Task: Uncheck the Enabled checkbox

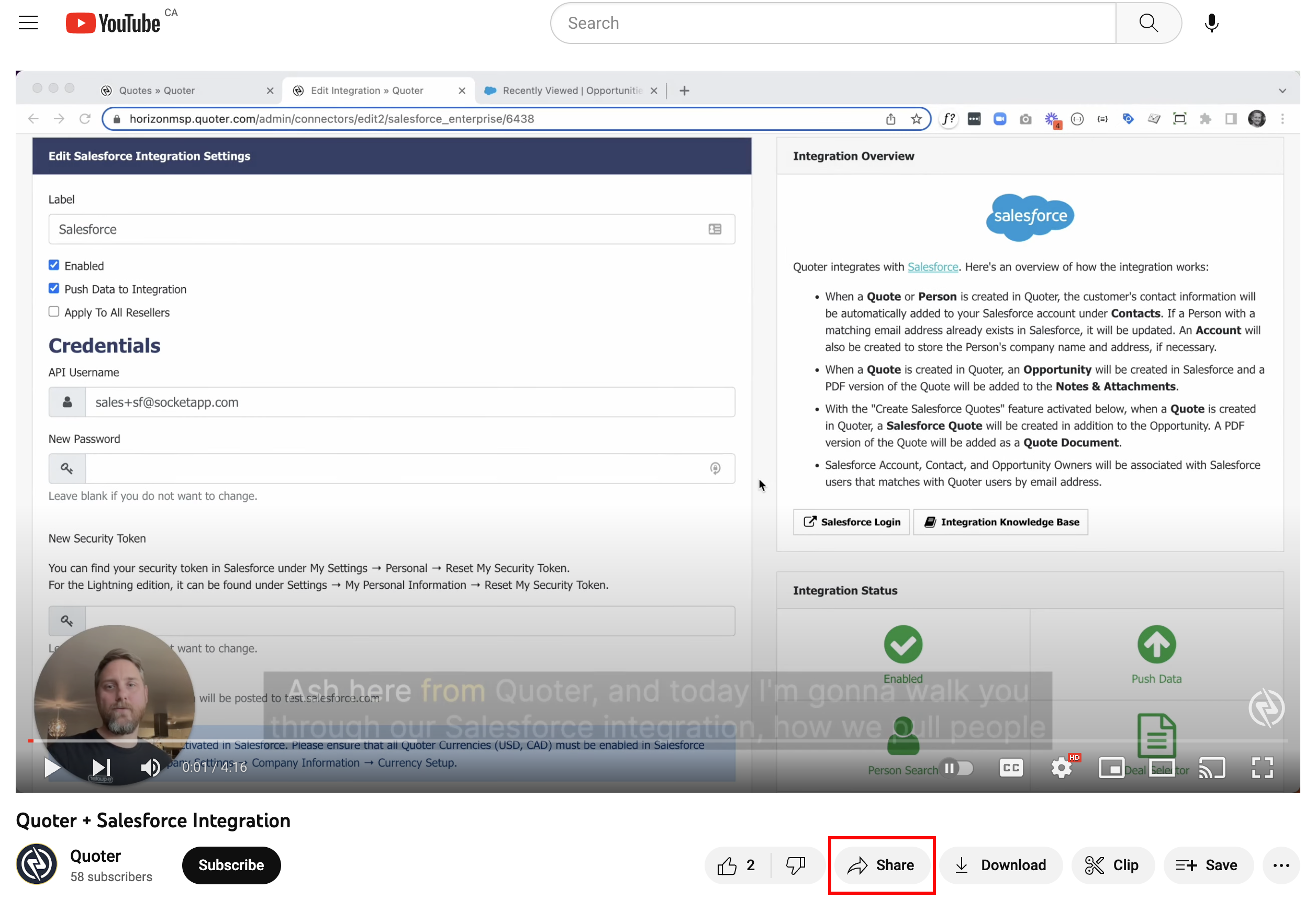Action: pos(54,265)
